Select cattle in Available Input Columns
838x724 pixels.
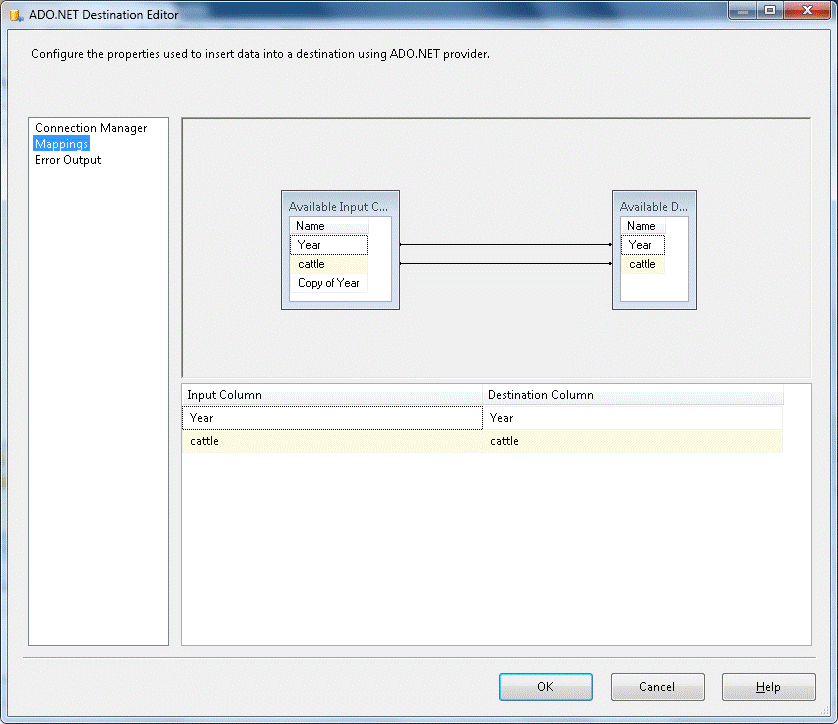[329, 264]
